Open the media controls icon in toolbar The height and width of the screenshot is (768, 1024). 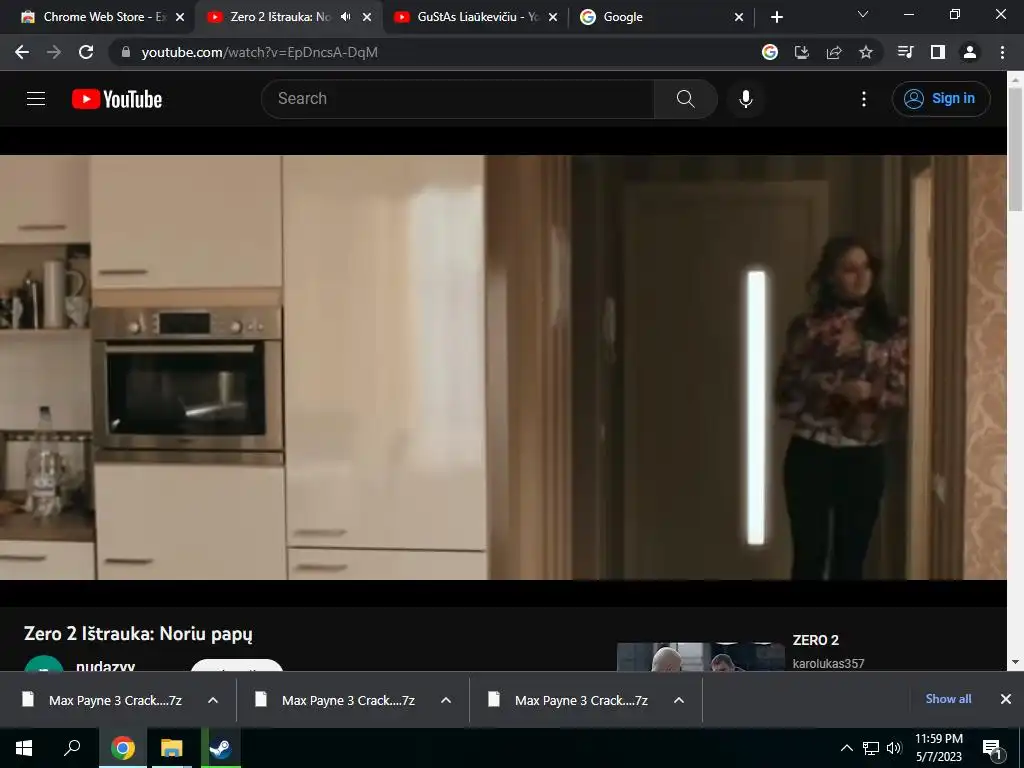click(906, 52)
